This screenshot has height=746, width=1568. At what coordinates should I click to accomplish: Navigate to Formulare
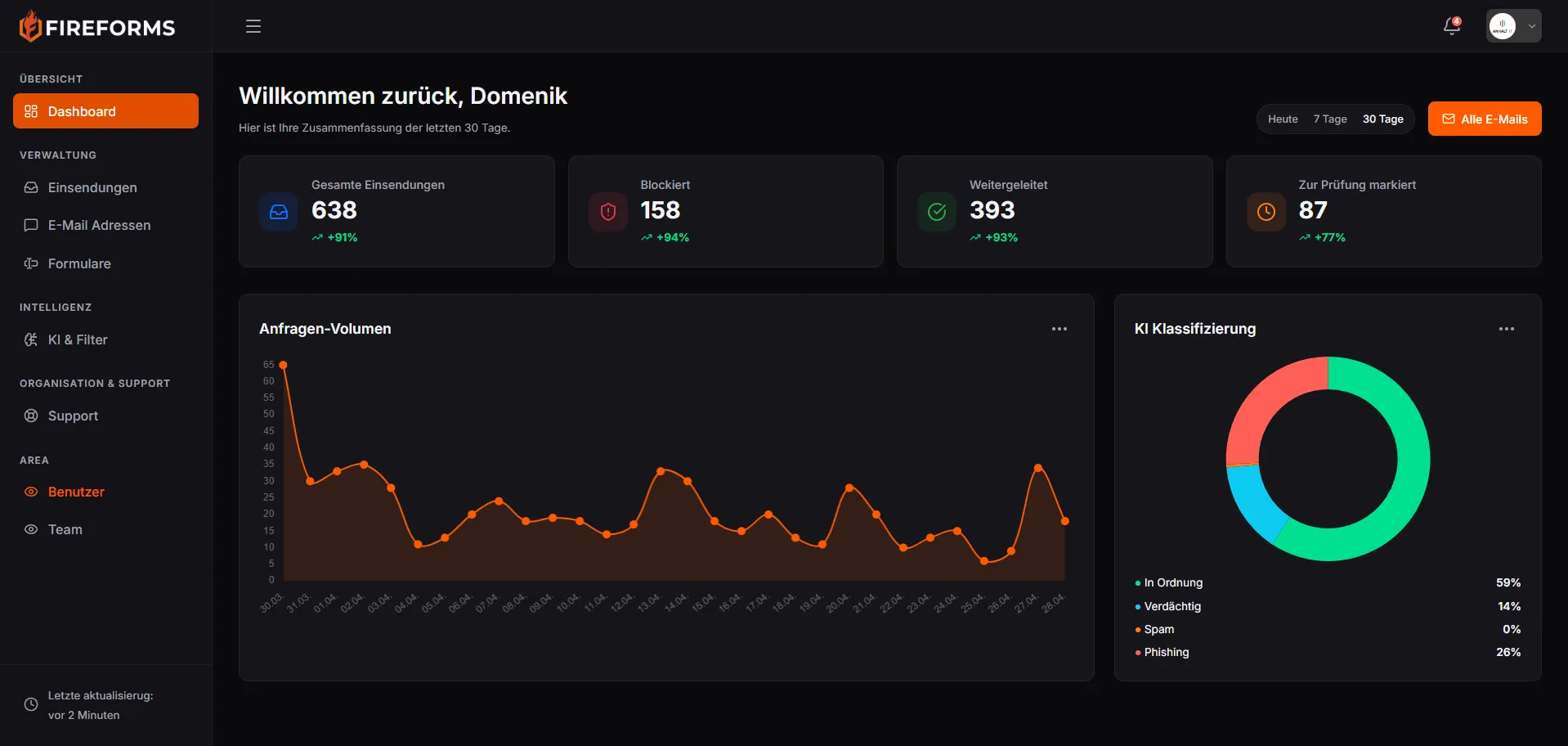(105, 263)
